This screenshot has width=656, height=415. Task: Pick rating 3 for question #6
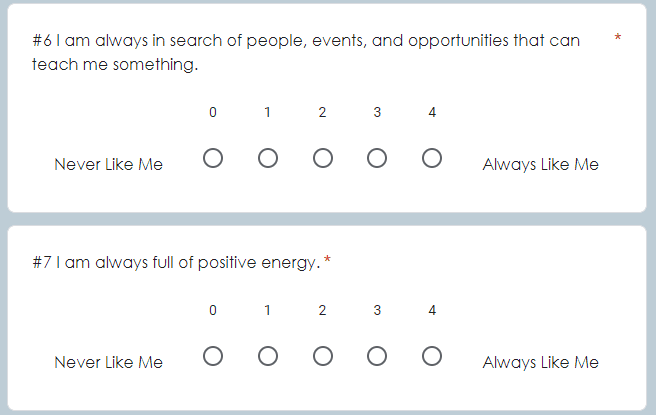(x=377, y=158)
